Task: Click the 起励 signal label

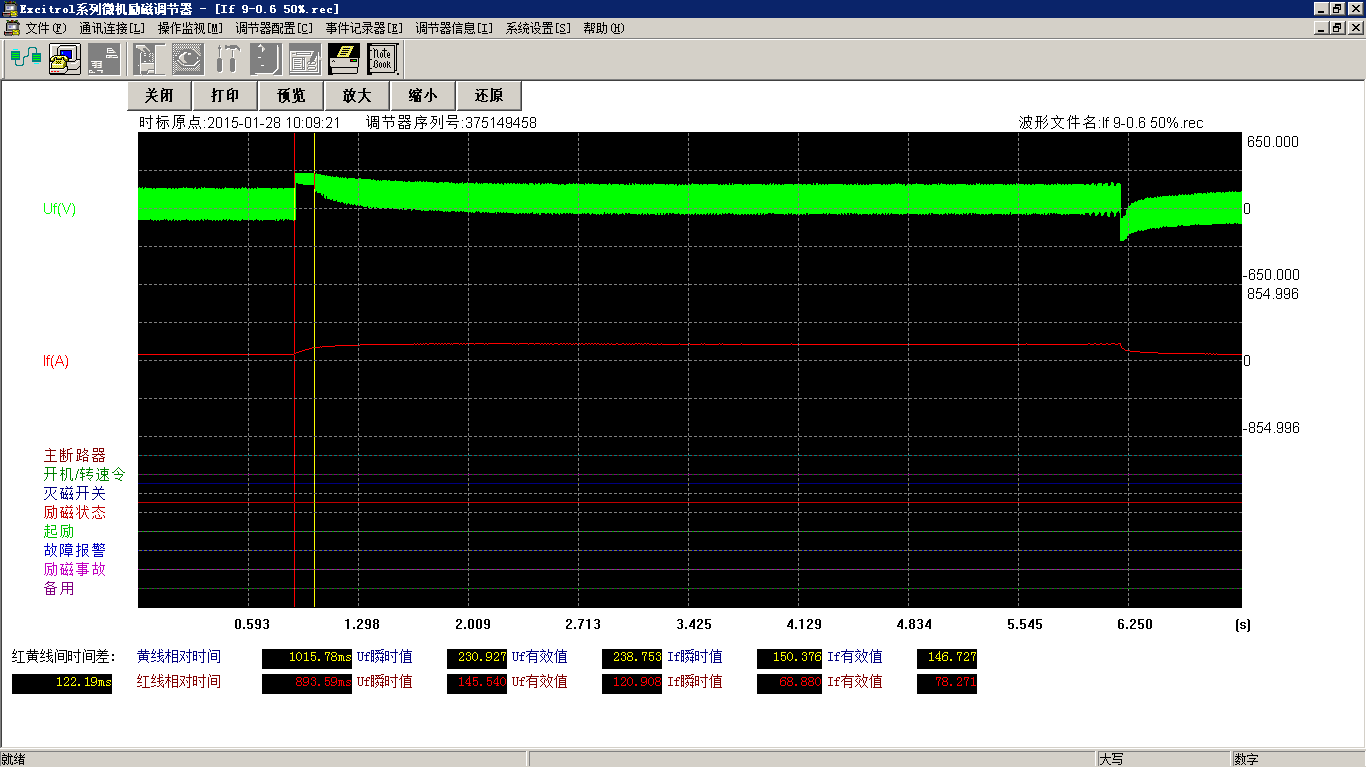Action: pyautogui.click(x=59, y=531)
